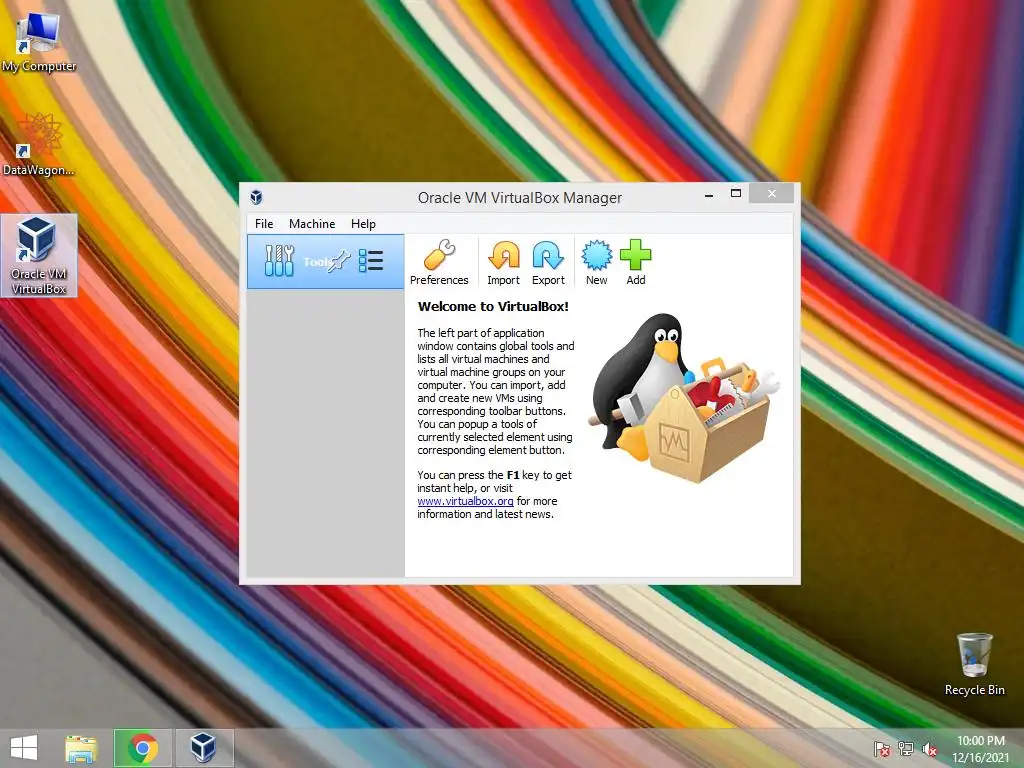The height and width of the screenshot is (768, 1024).
Task: Select the My Computer desktop icon
Action: tap(39, 40)
